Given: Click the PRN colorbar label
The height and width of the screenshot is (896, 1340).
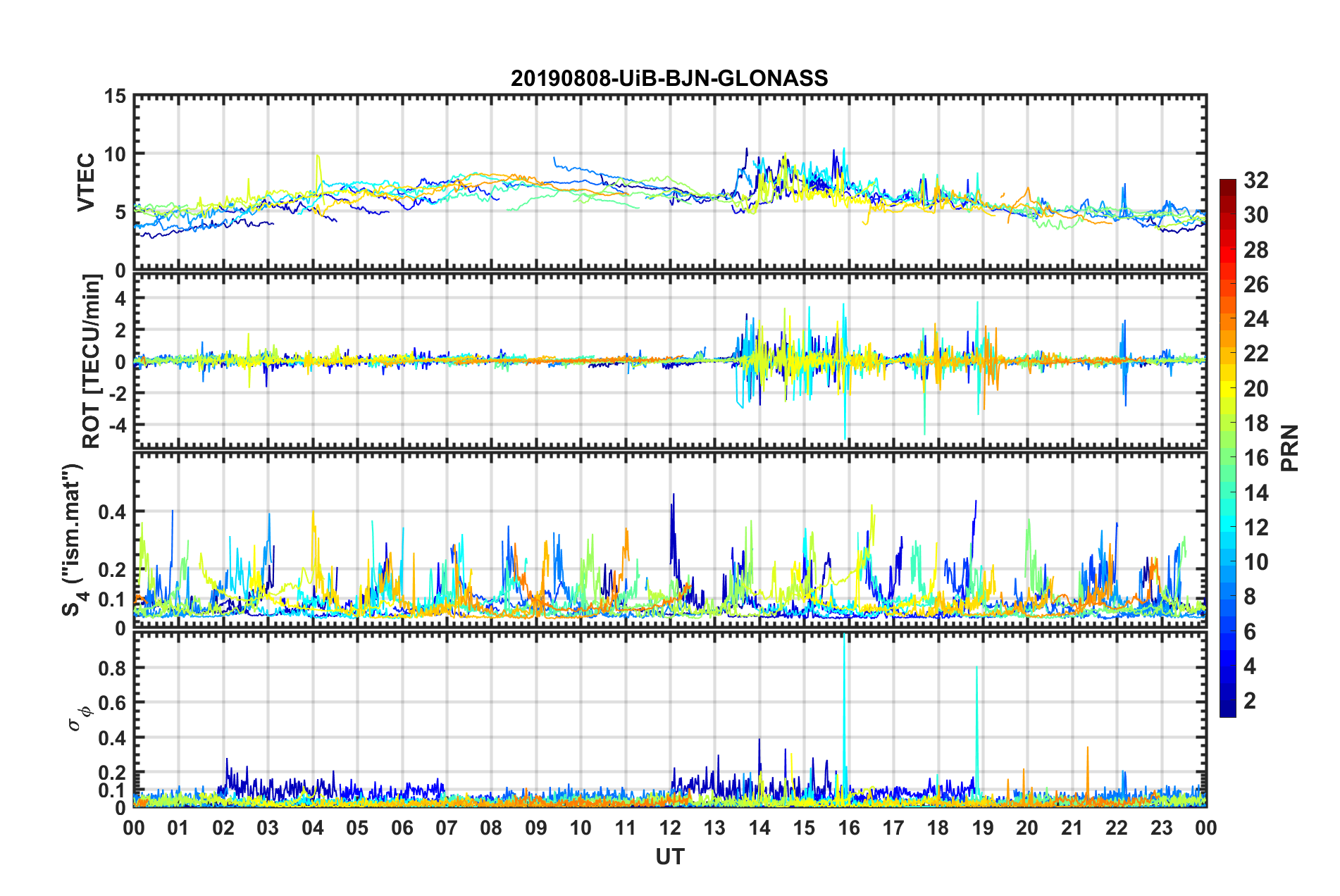Looking at the screenshot, I should 1290,448.
